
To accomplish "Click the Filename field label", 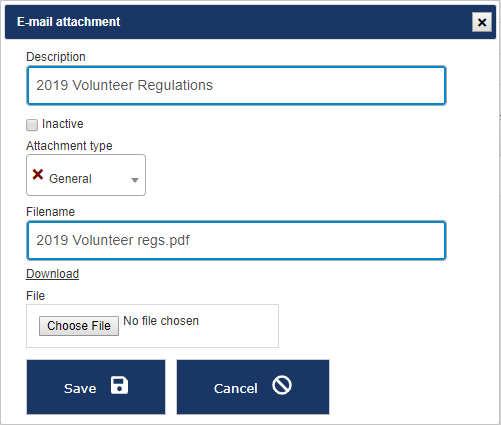I will coord(51,212).
